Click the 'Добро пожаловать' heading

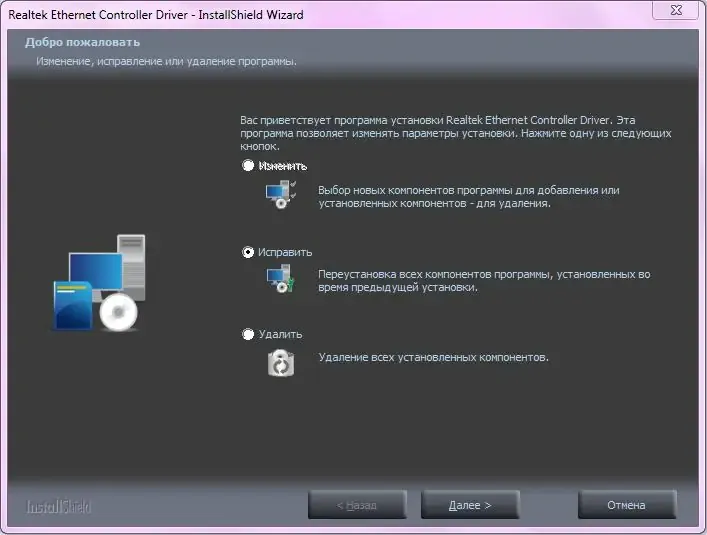(x=83, y=42)
